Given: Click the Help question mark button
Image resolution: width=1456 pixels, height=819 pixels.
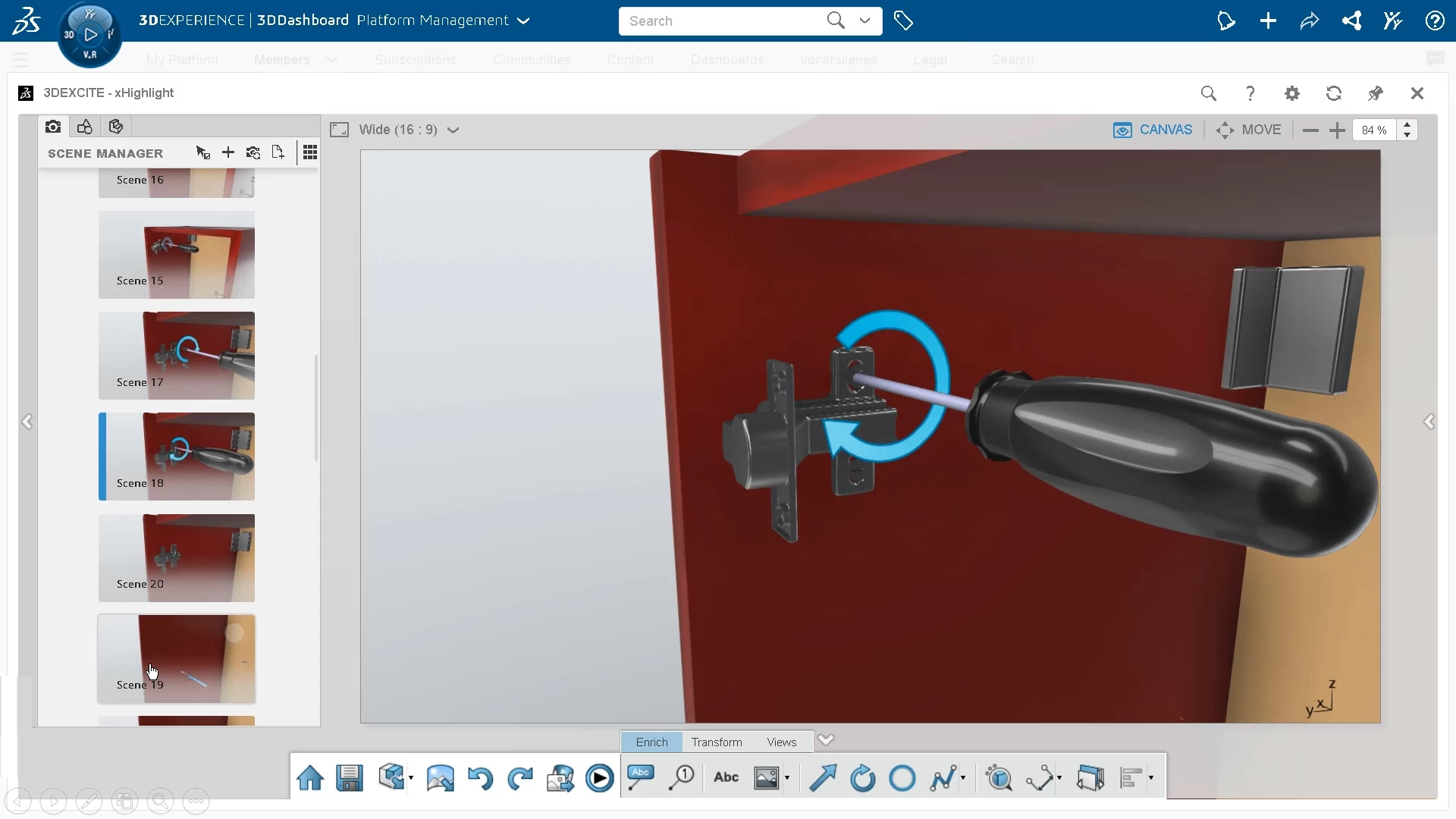Looking at the screenshot, I should (1250, 93).
